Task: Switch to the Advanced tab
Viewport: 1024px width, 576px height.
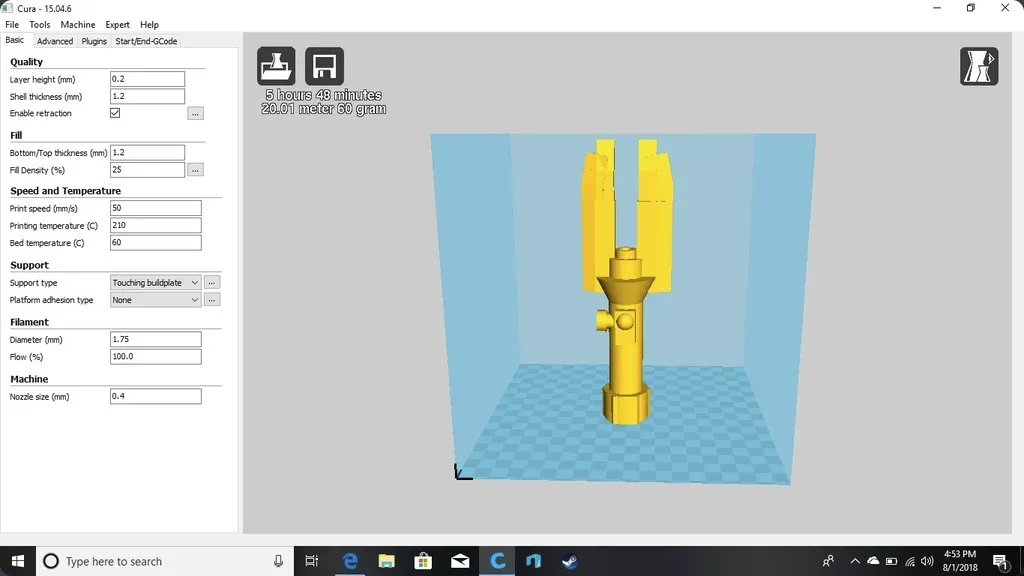Action: click(x=55, y=41)
